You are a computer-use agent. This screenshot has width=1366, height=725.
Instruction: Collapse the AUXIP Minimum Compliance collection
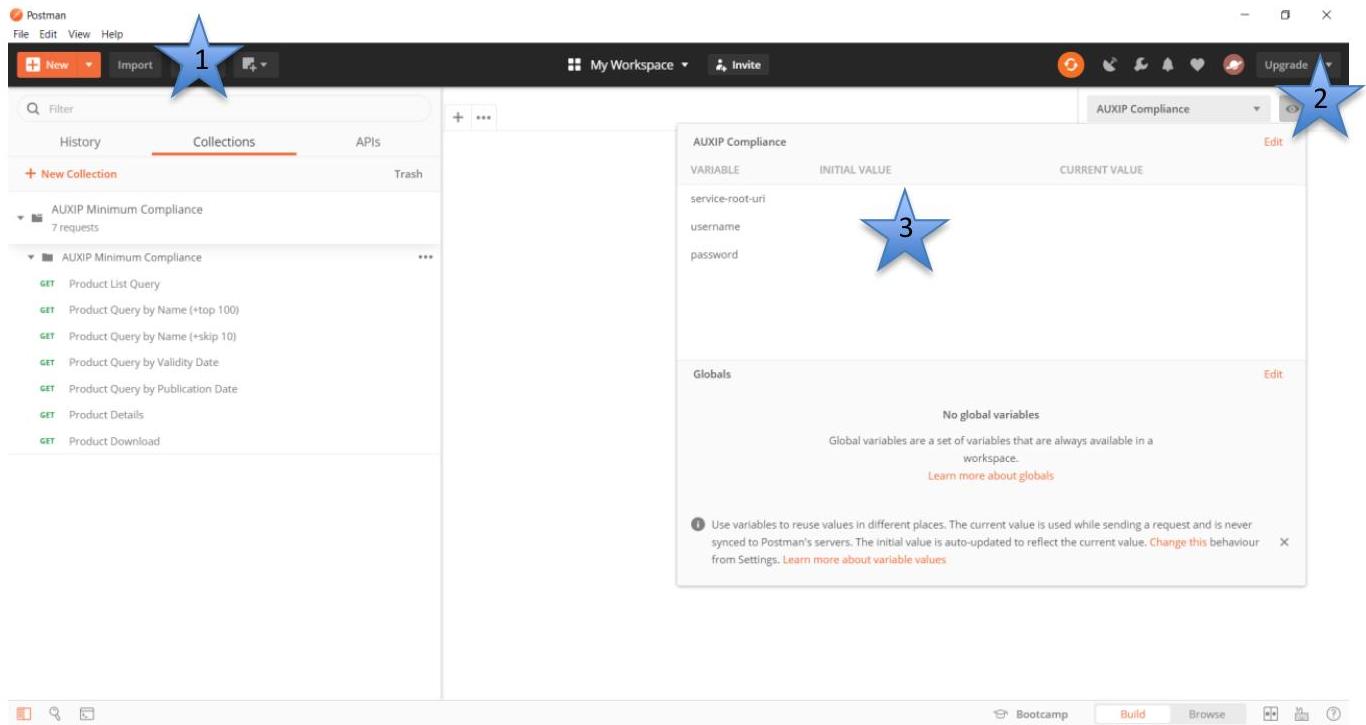click(x=21, y=217)
